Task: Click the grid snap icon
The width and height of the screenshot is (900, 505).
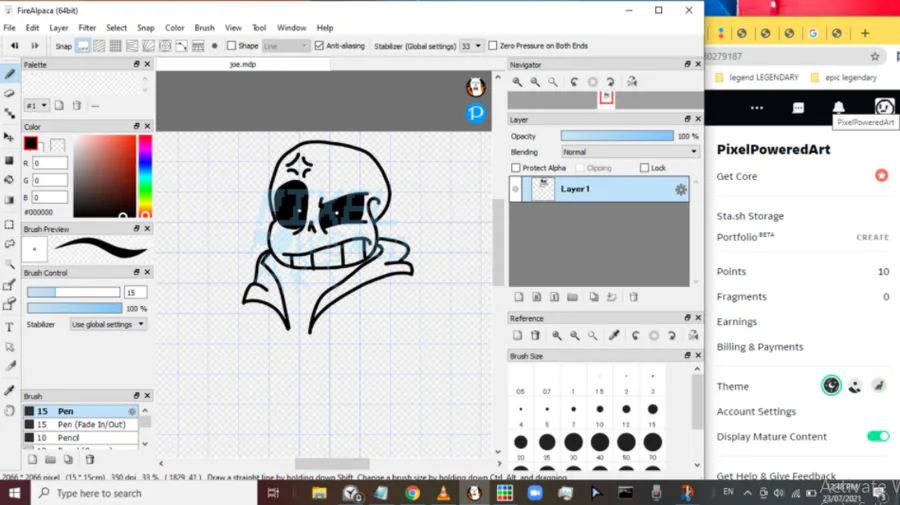Action: pos(115,46)
